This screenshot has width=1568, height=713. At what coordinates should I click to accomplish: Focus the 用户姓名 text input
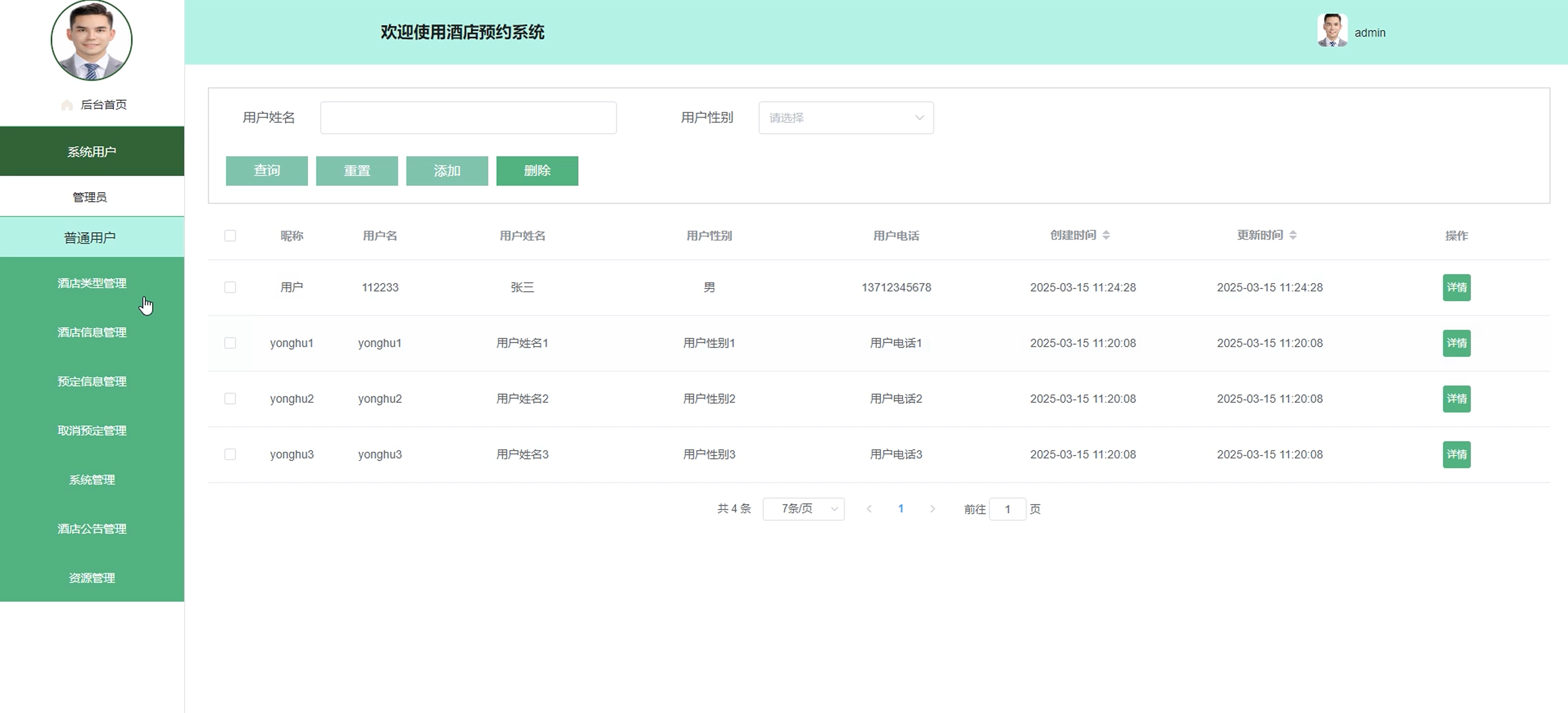[468, 118]
